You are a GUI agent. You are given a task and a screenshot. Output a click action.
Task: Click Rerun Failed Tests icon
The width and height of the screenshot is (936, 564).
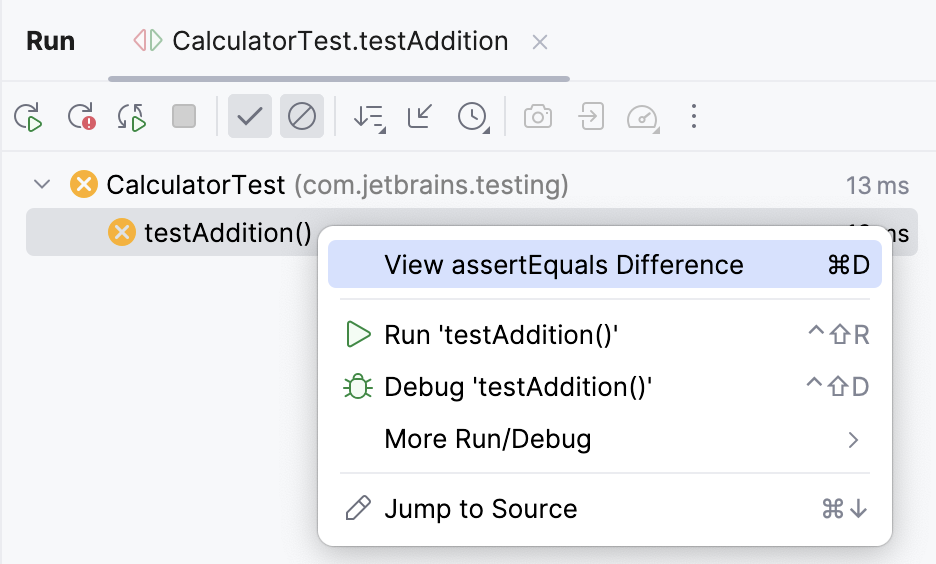click(x=81, y=117)
